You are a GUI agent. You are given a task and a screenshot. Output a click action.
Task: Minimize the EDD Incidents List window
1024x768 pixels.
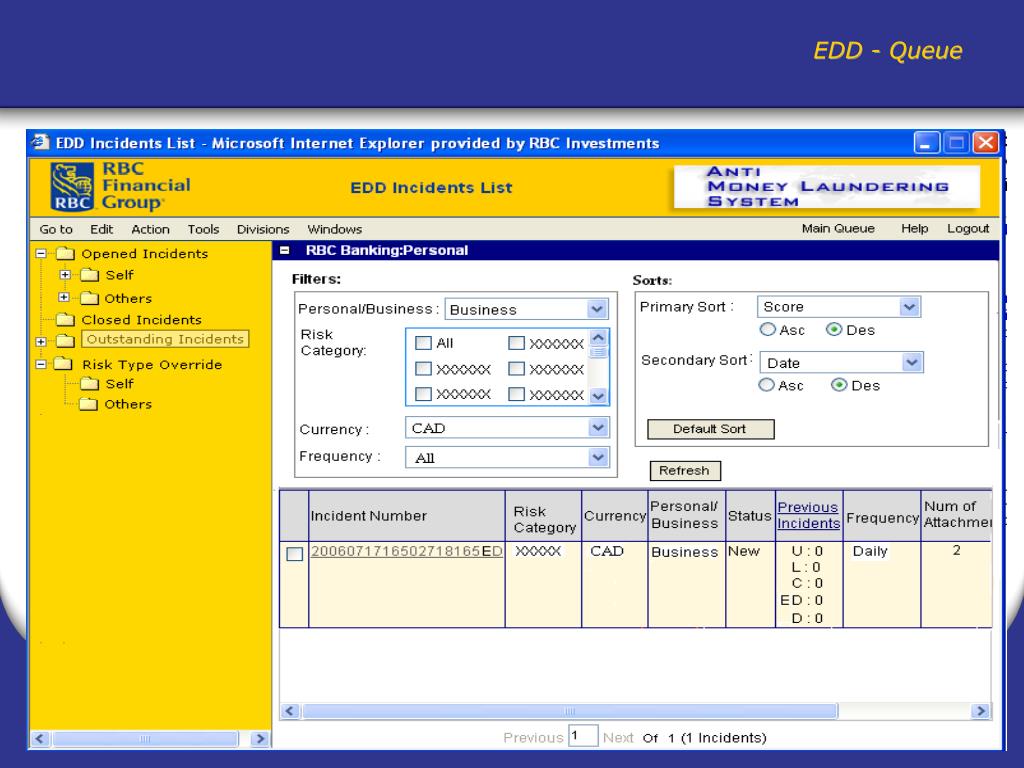[x=926, y=142]
